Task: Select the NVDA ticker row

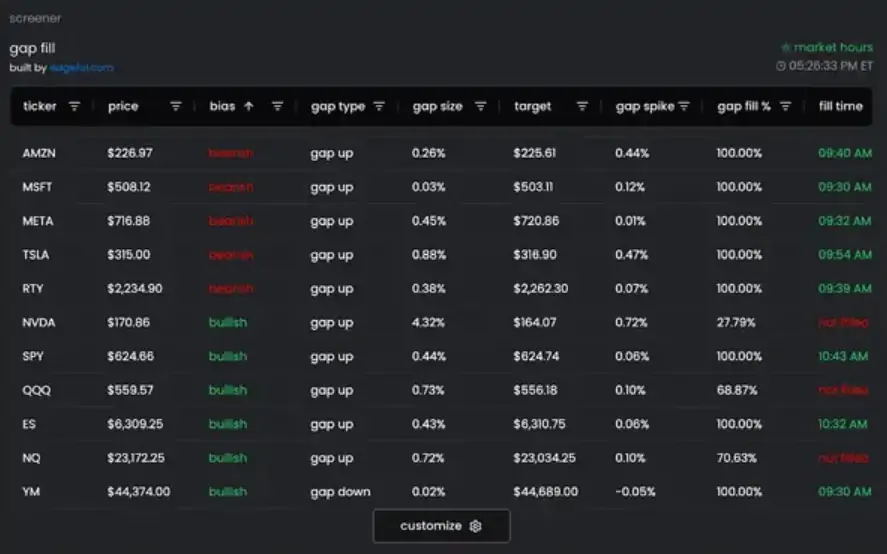Action: 441,323
